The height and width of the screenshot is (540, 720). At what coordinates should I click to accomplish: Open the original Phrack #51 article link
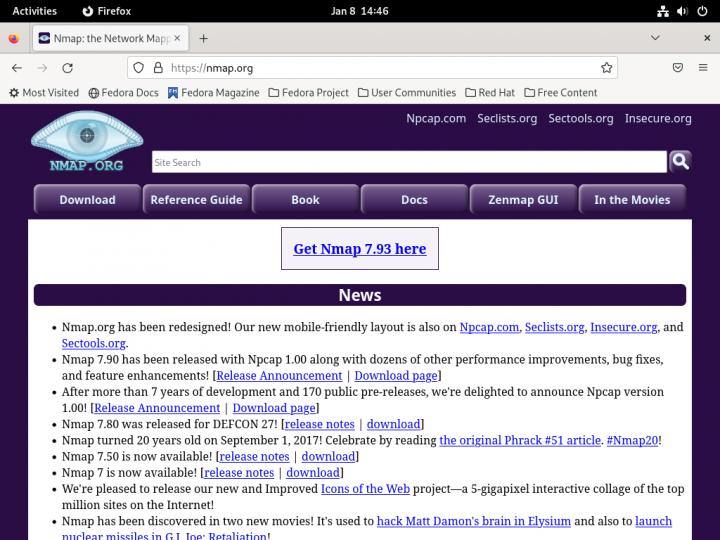pyautogui.click(x=520, y=440)
